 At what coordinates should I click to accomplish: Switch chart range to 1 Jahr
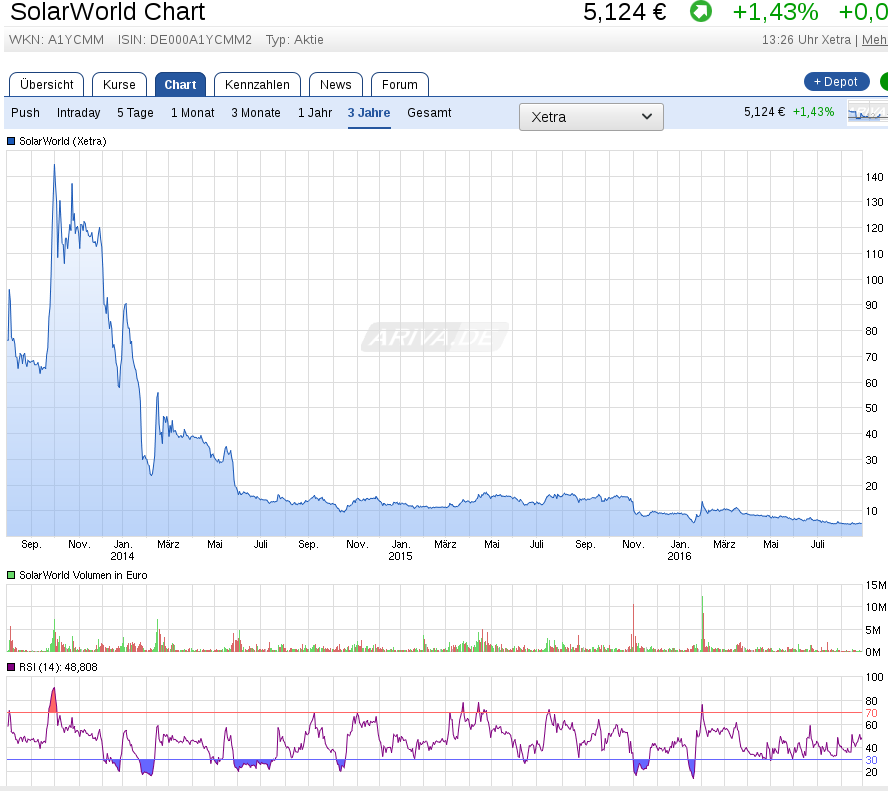click(x=314, y=113)
